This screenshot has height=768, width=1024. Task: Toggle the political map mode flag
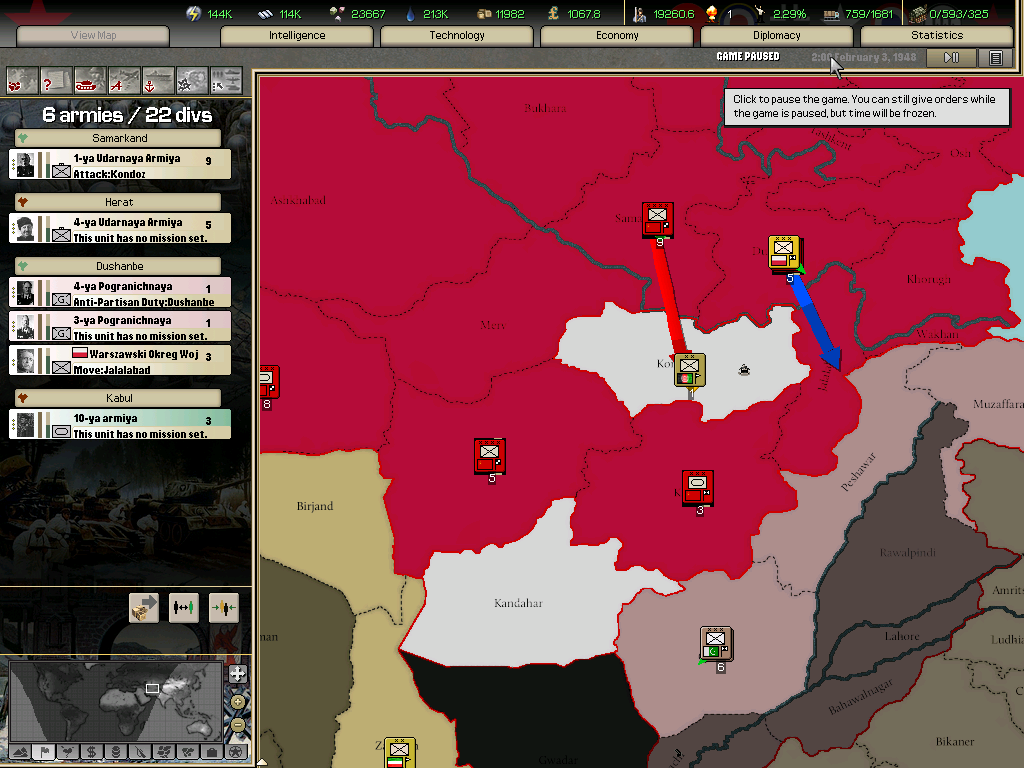click(43, 751)
